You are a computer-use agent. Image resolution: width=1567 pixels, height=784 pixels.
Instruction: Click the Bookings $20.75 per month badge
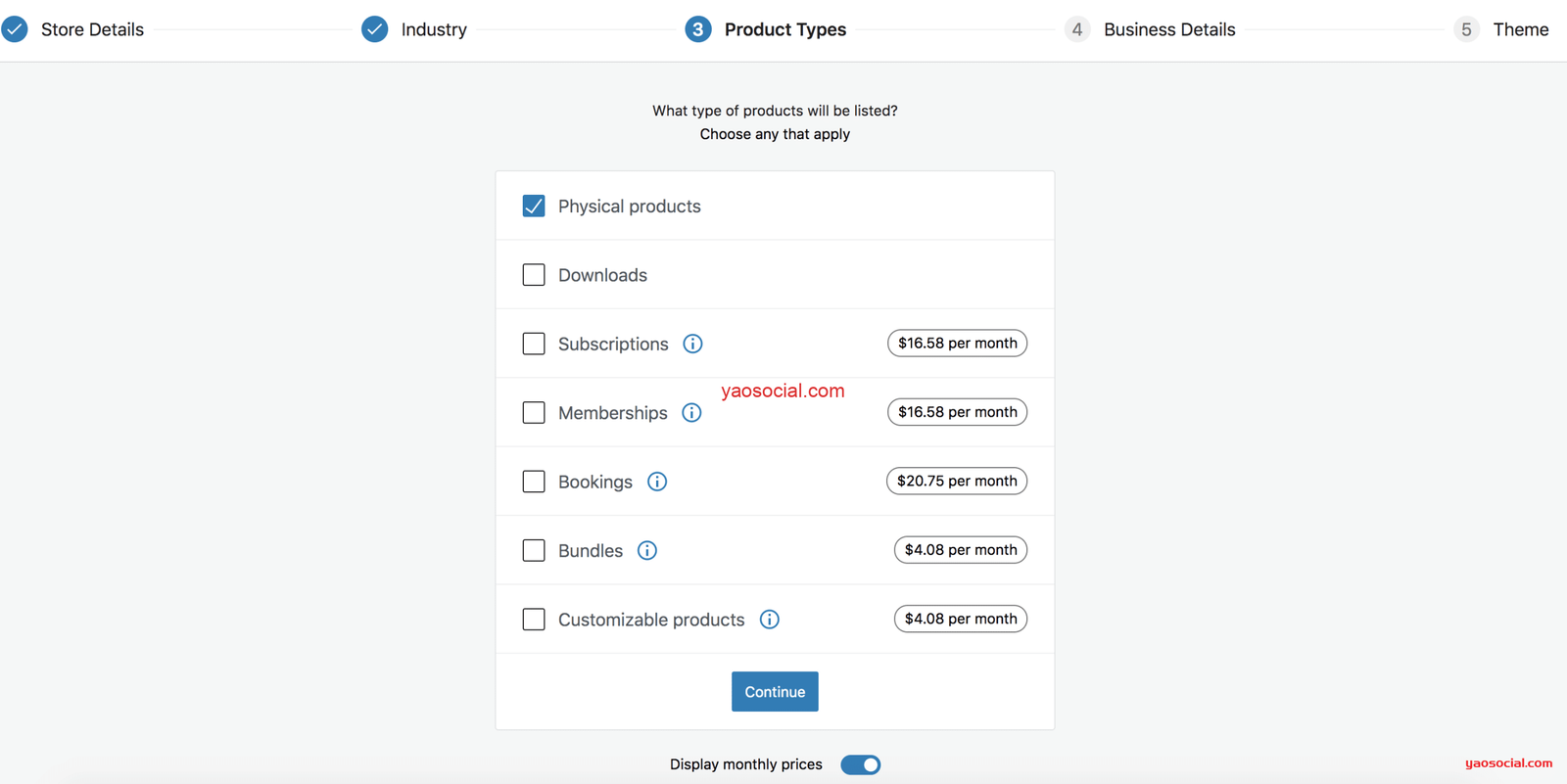[x=956, y=482]
